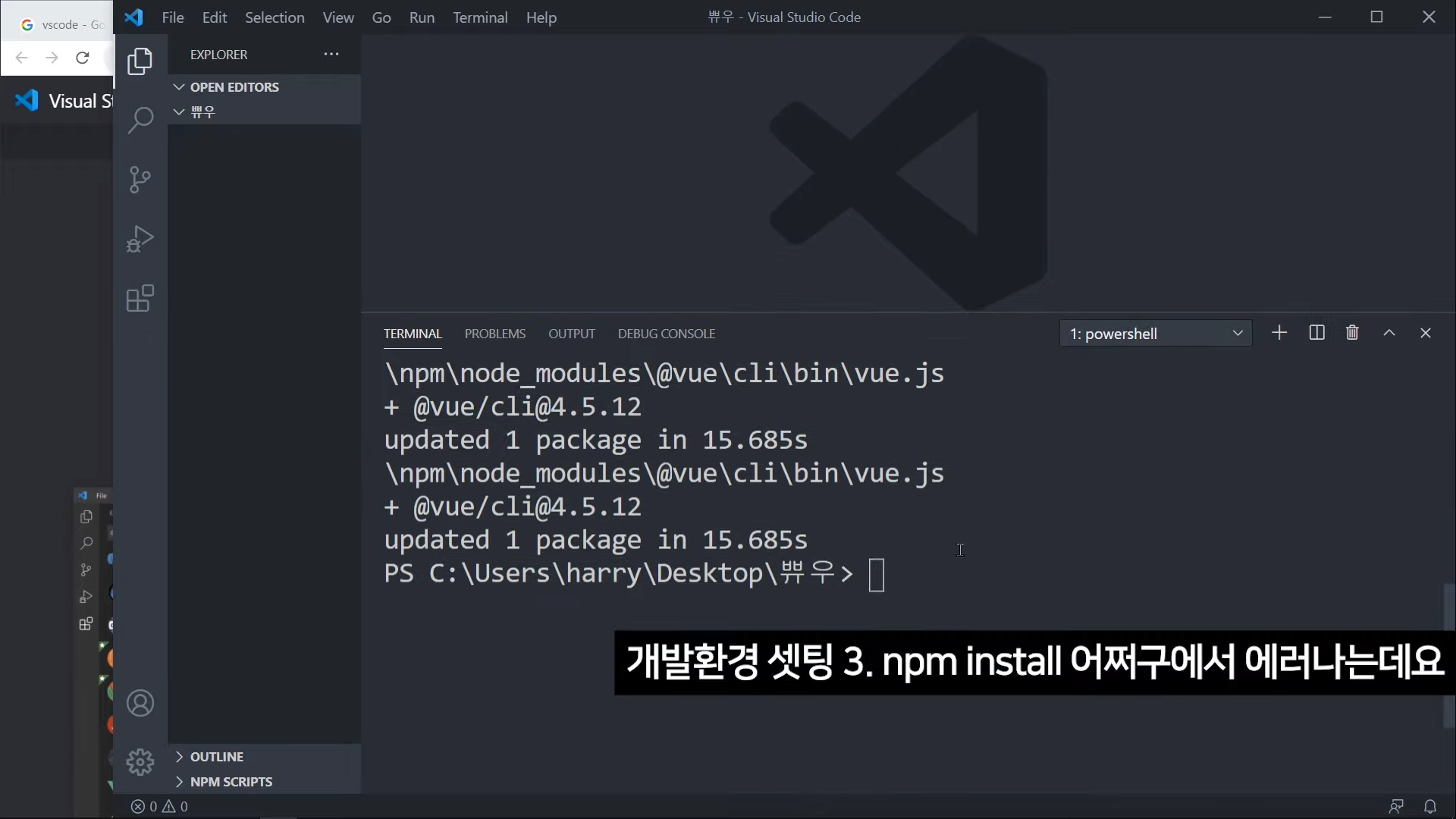Image resolution: width=1456 pixels, height=819 pixels.
Task: Collapse the OPEN EDITORS section
Action: (x=227, y=87)
